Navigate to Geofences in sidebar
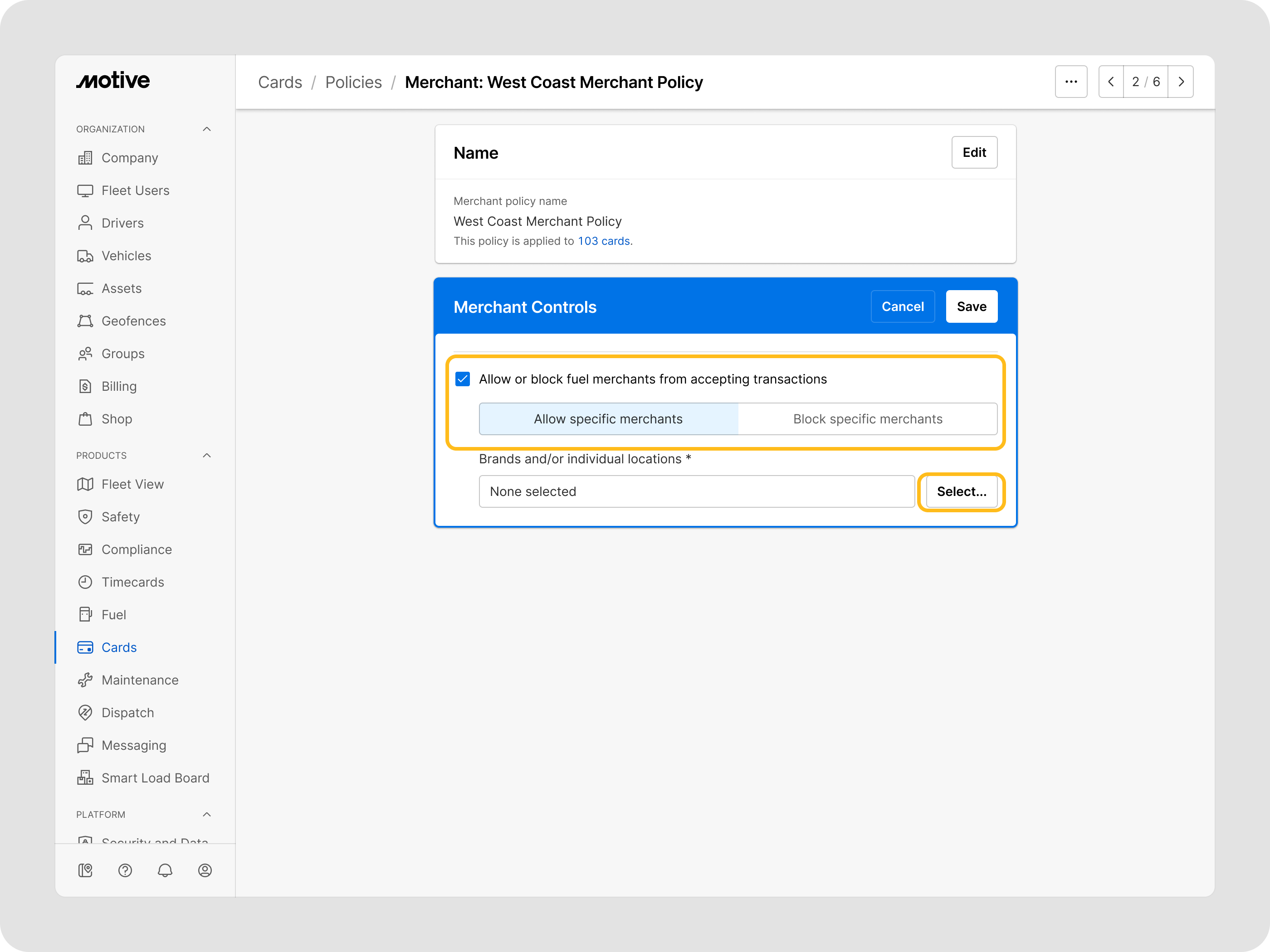 [133, 321]
